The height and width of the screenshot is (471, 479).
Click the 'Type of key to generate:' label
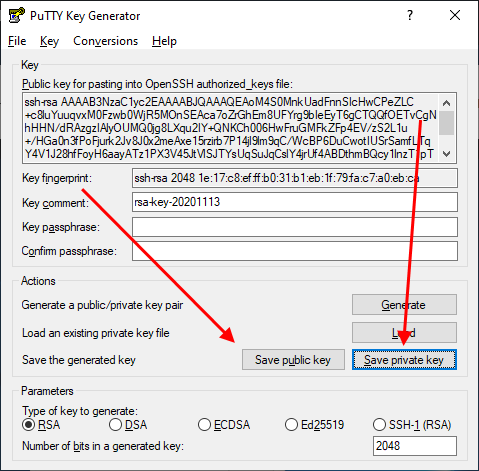click(80, 411)
